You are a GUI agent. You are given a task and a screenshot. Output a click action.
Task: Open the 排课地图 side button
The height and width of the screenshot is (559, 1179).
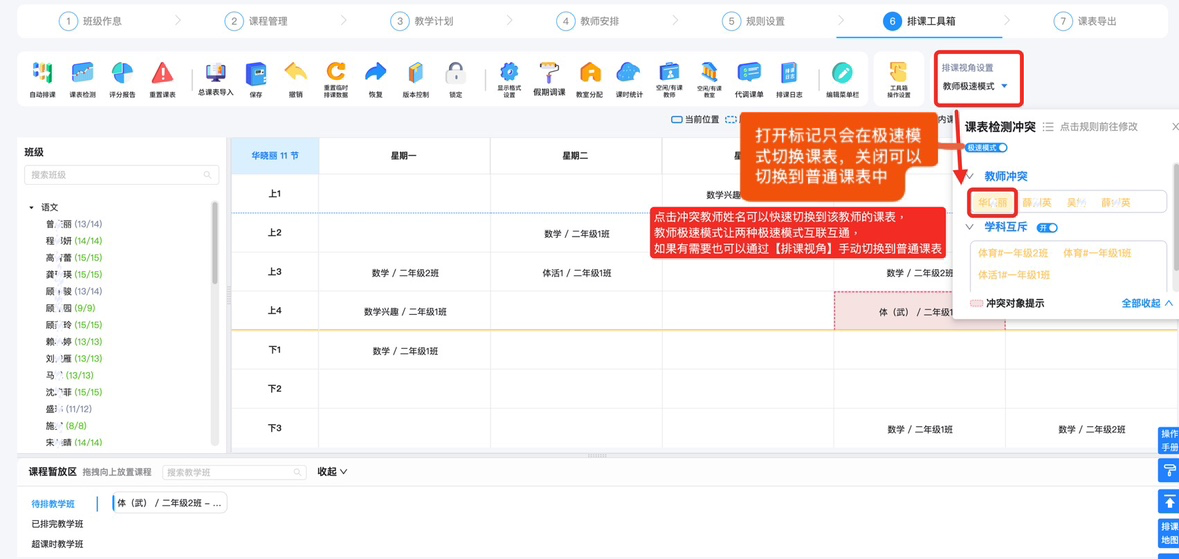[x=1168, y=533]
